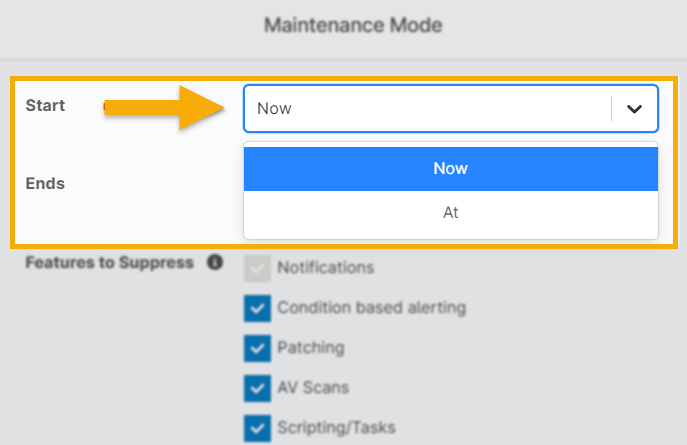This screenshot has height=445, width=687.
Task: Click the info icon beside Features to Suppress
Action: [214, 263]
